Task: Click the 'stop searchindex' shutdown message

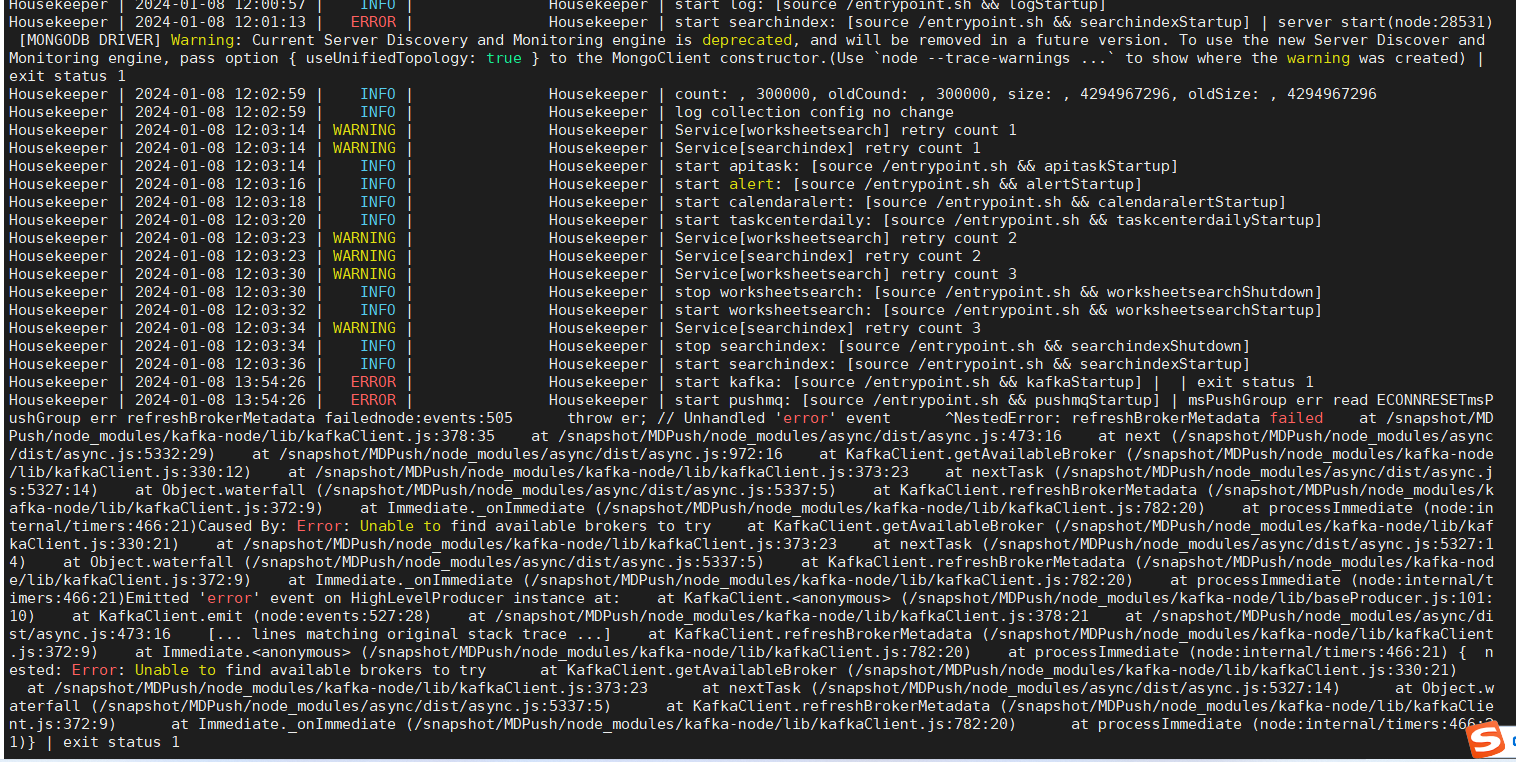Action: coord(961,346)
